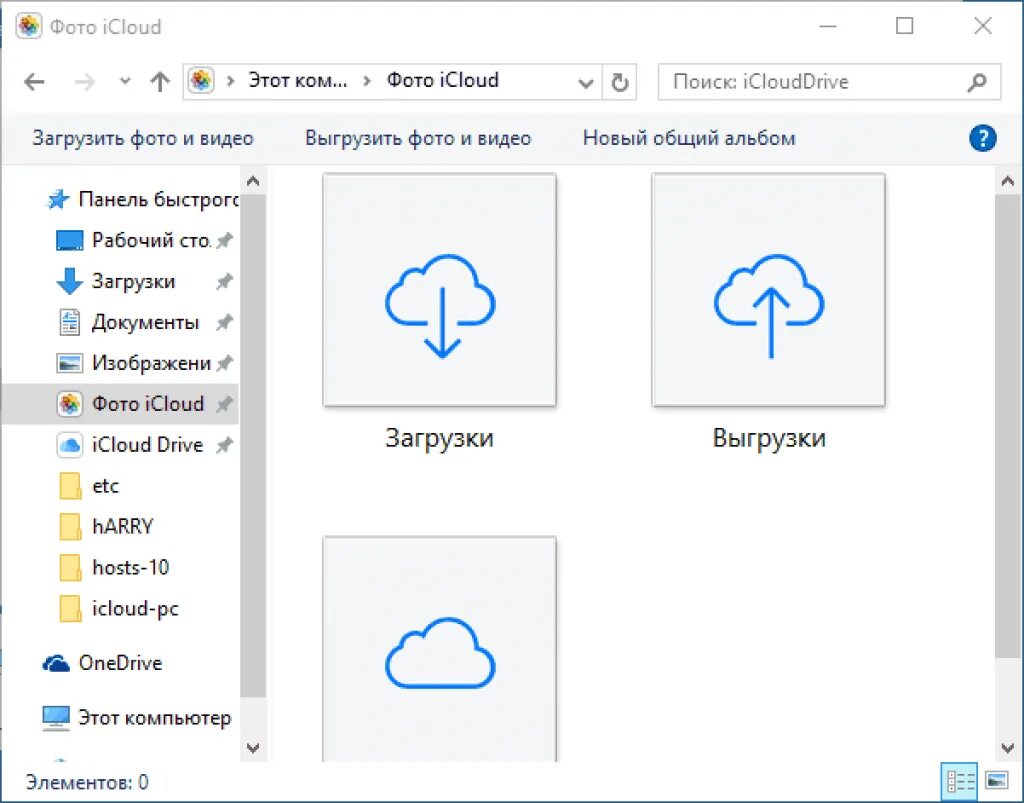Open recent locations dropdown arrow

pyautogui.click(x=125, y=82)
